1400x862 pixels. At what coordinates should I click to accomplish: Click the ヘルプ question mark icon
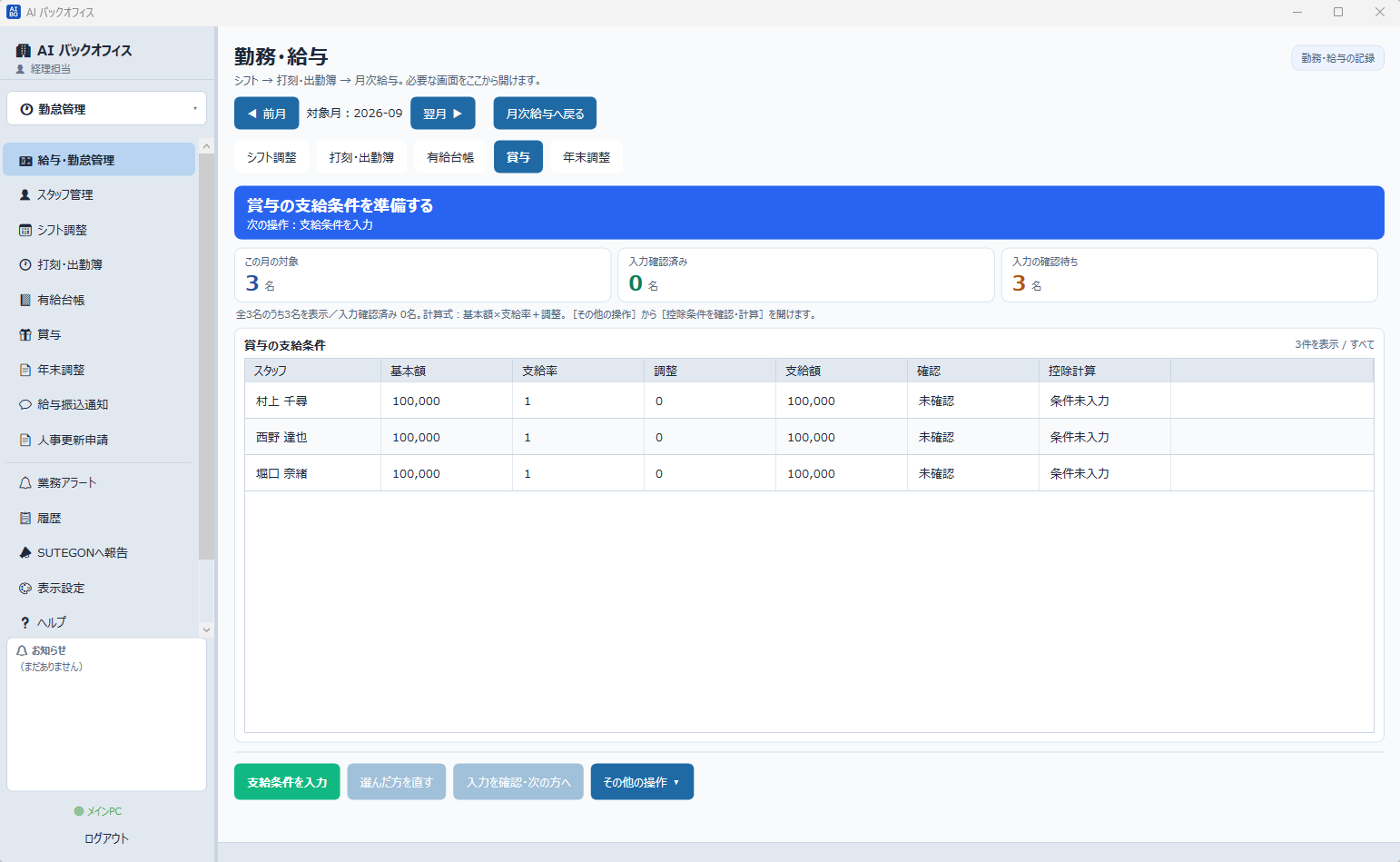pos(25,623)
